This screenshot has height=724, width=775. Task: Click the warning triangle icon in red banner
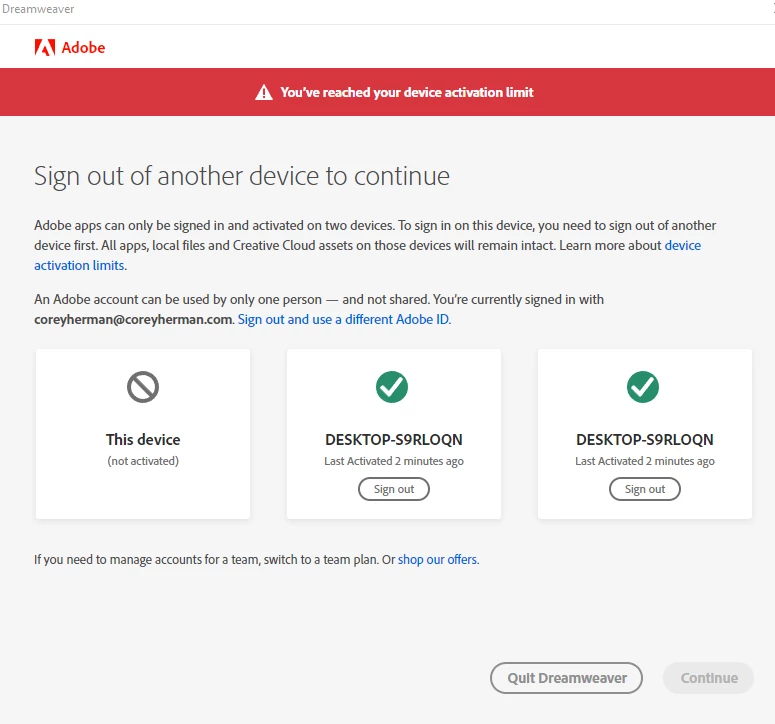click(264, 92)
